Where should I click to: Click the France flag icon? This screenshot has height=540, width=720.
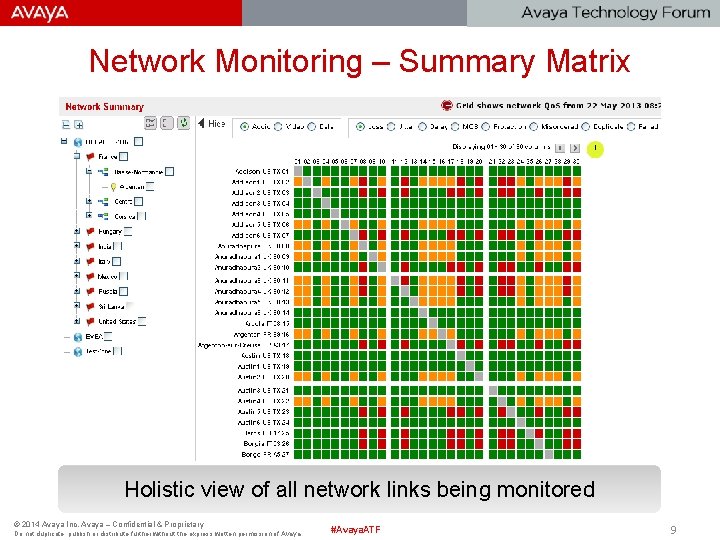[x=90, y=157]
